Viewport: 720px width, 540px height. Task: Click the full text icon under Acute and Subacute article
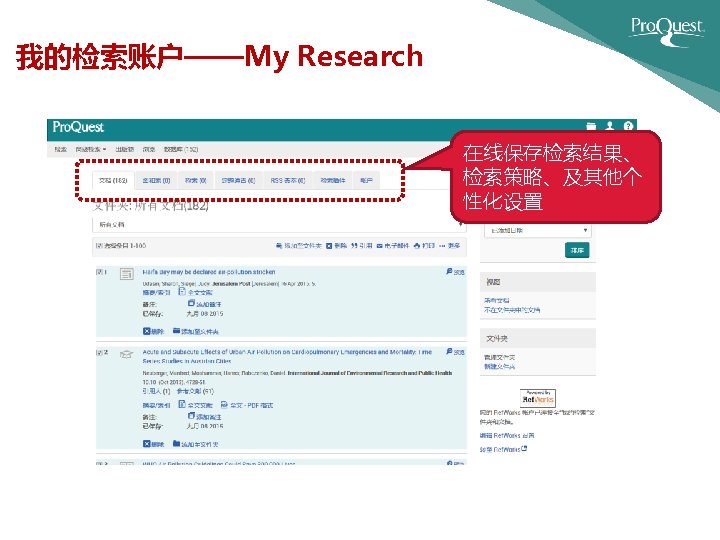pyautogui.click(x=182, y=404)
